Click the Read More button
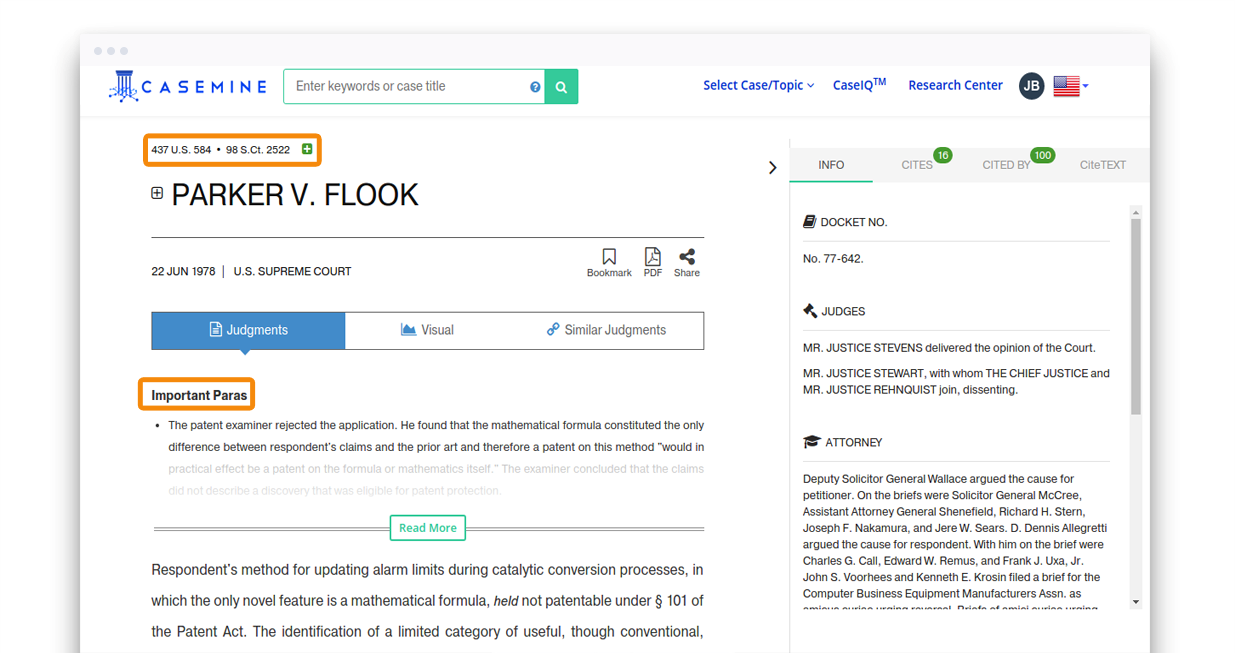 pyautogui.click(x=427, y=528)
